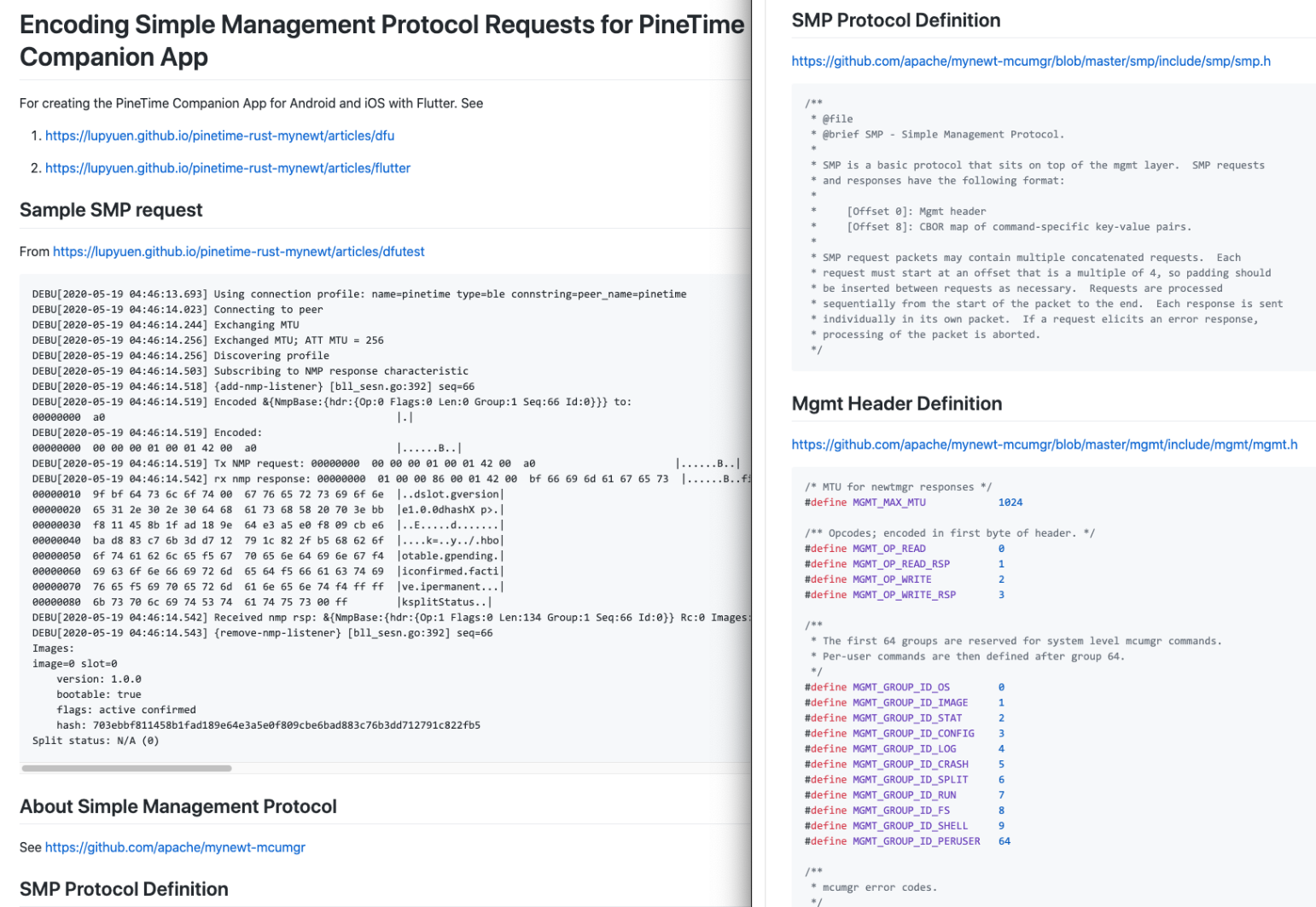Click the MGMT_GROUP_ID_PERUSER define
Viewport: 1316px width, 907px height.
point(916,841)
